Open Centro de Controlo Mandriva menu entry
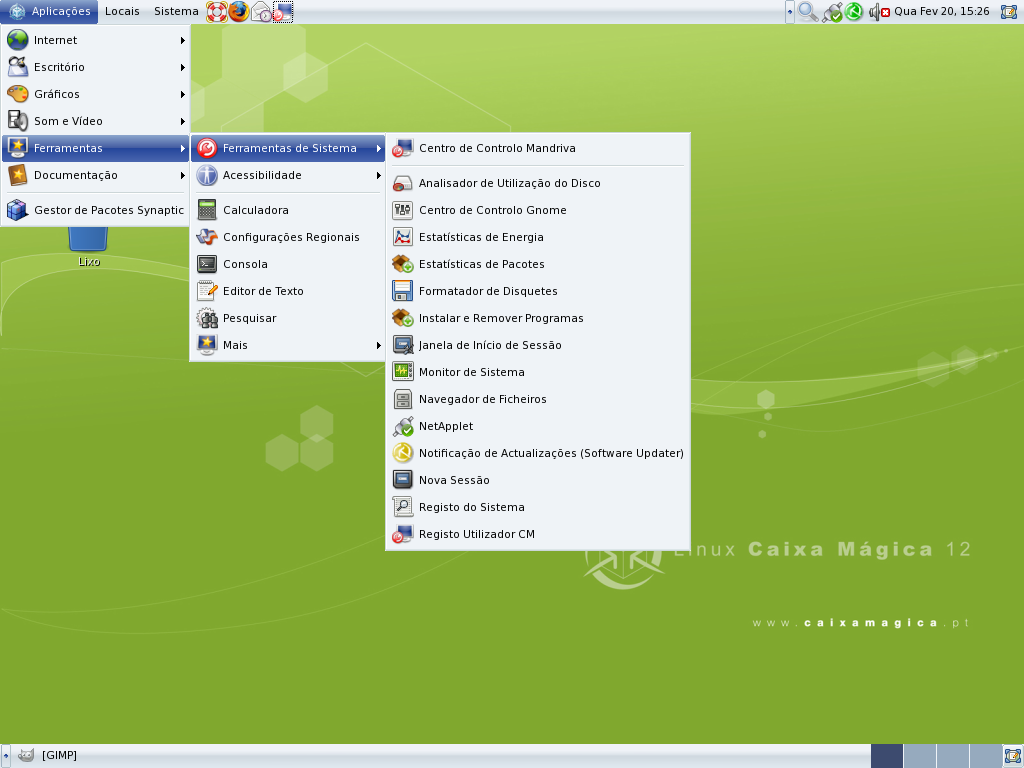The width and height of the screenshot is (1024, 768). coord(537,148)
